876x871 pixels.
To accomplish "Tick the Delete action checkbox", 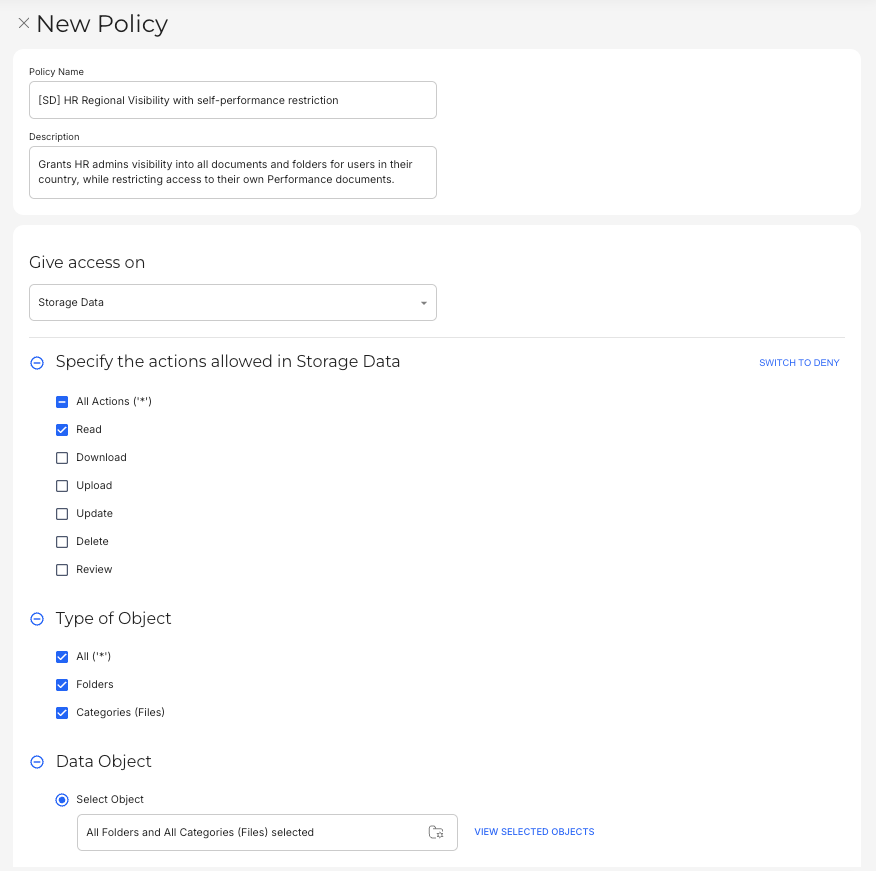I will point(62,542).
